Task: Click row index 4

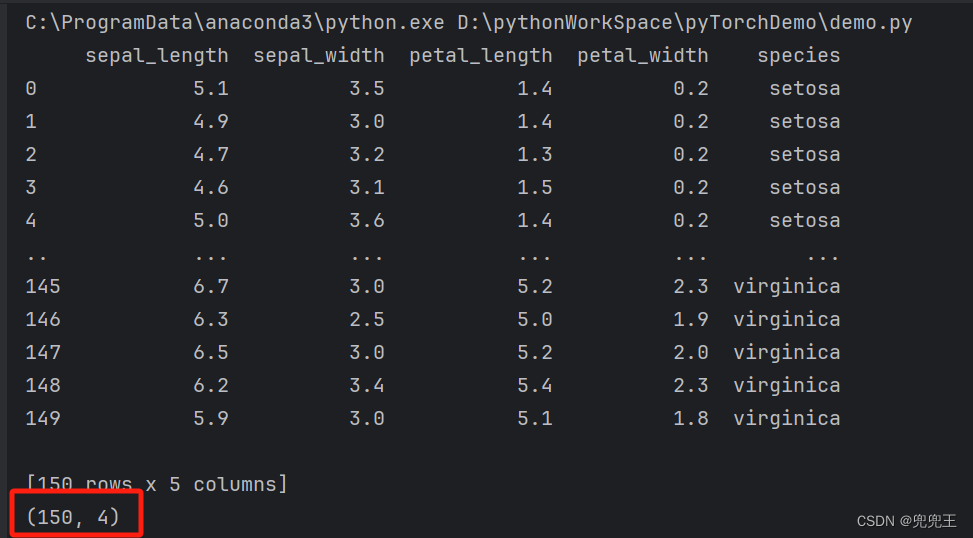Action: pyautogui.click(x=31, y=220)
